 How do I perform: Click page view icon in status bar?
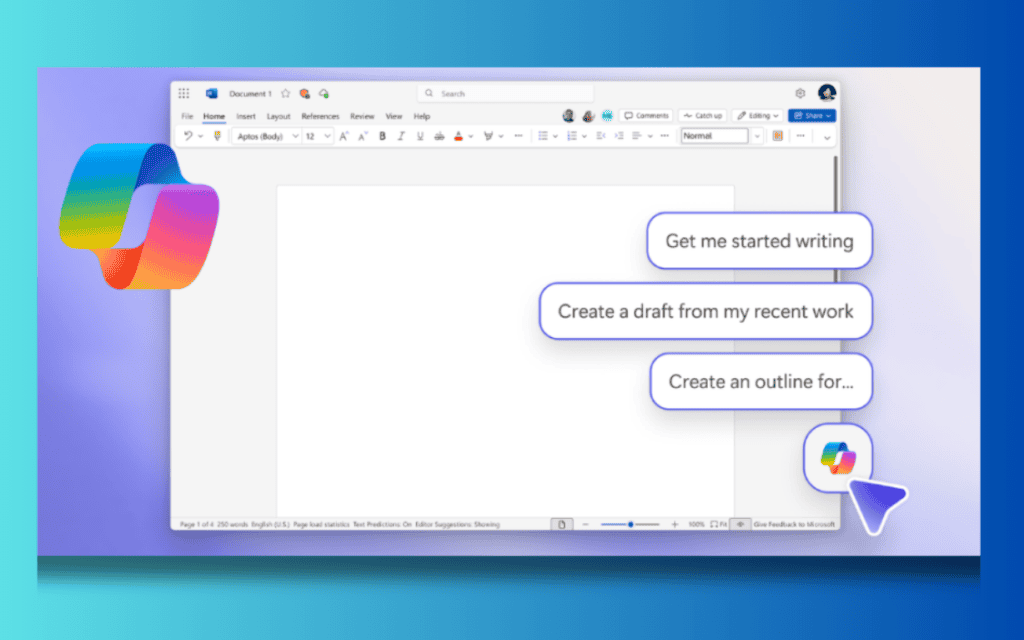562,524
